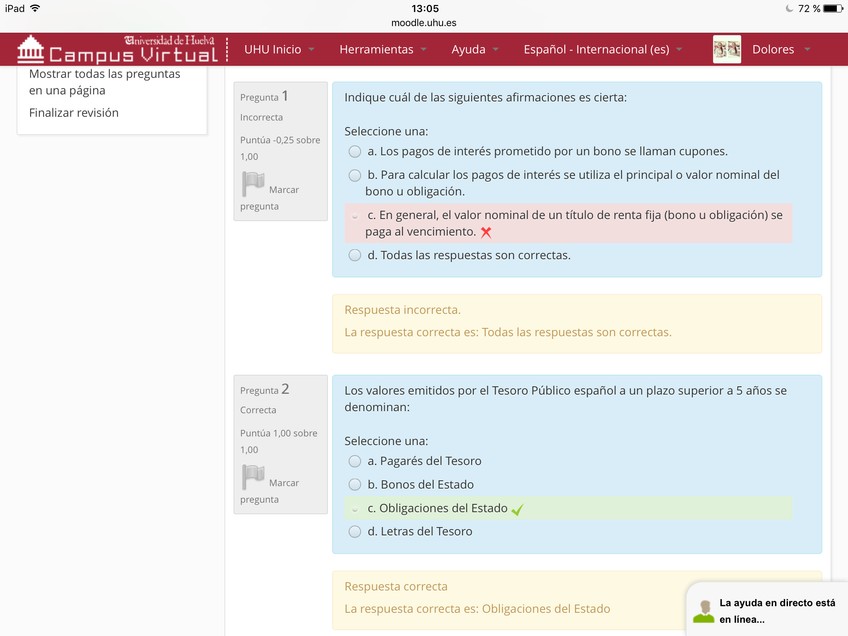The image size is (848, 636).
Task: Click Marcar pregunta link for Pregunta 2
Action: coord(270,491)
